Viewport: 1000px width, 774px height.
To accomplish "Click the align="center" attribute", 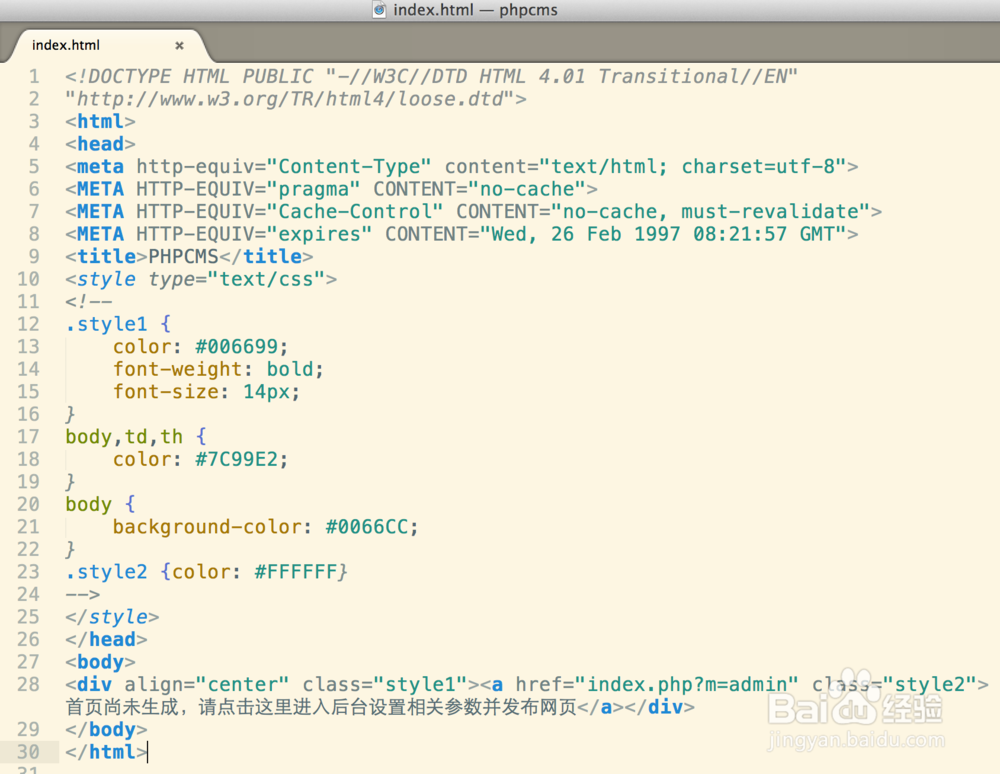I will (x=207, y=684).
